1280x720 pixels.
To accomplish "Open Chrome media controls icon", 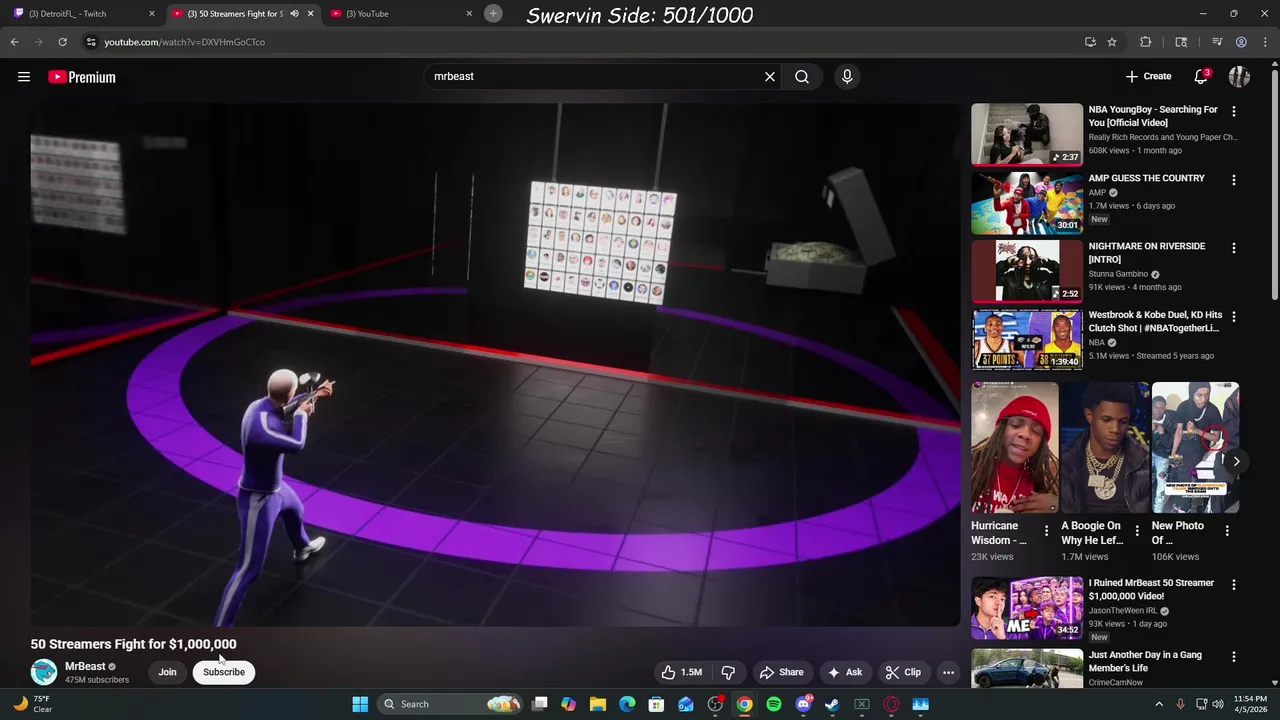I will click(1217, 42).
